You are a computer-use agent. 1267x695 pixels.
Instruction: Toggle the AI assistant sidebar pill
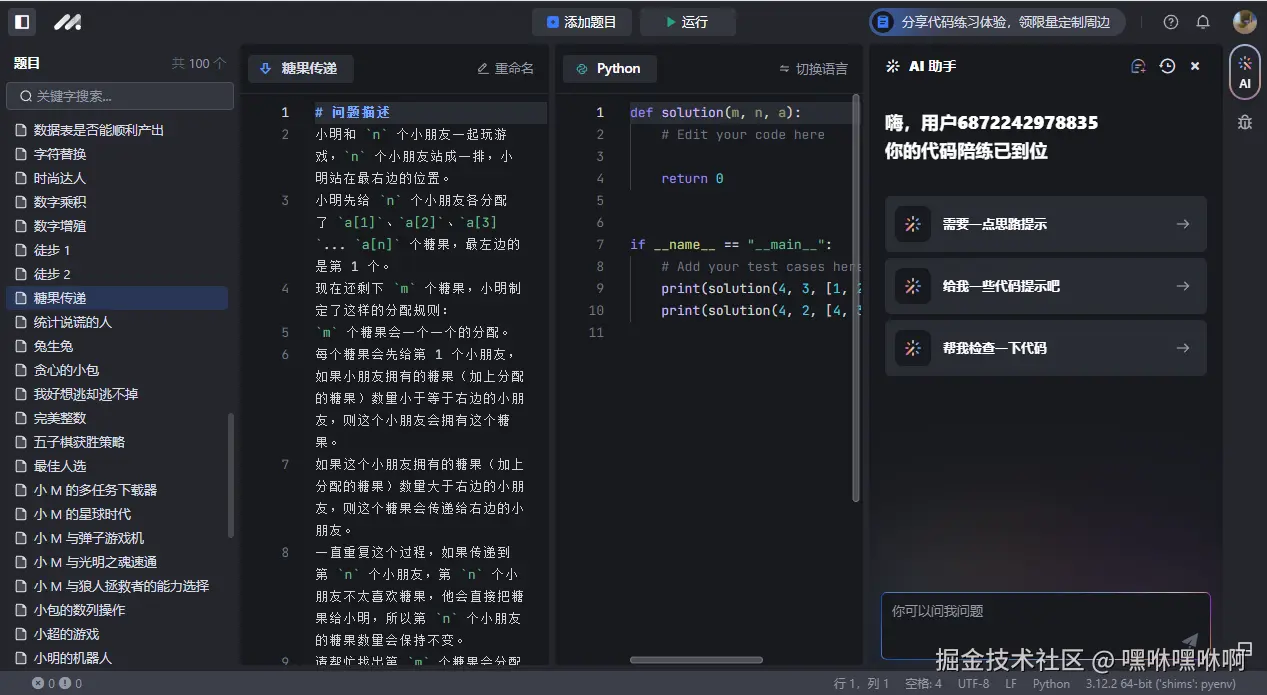coord(1243,72)
